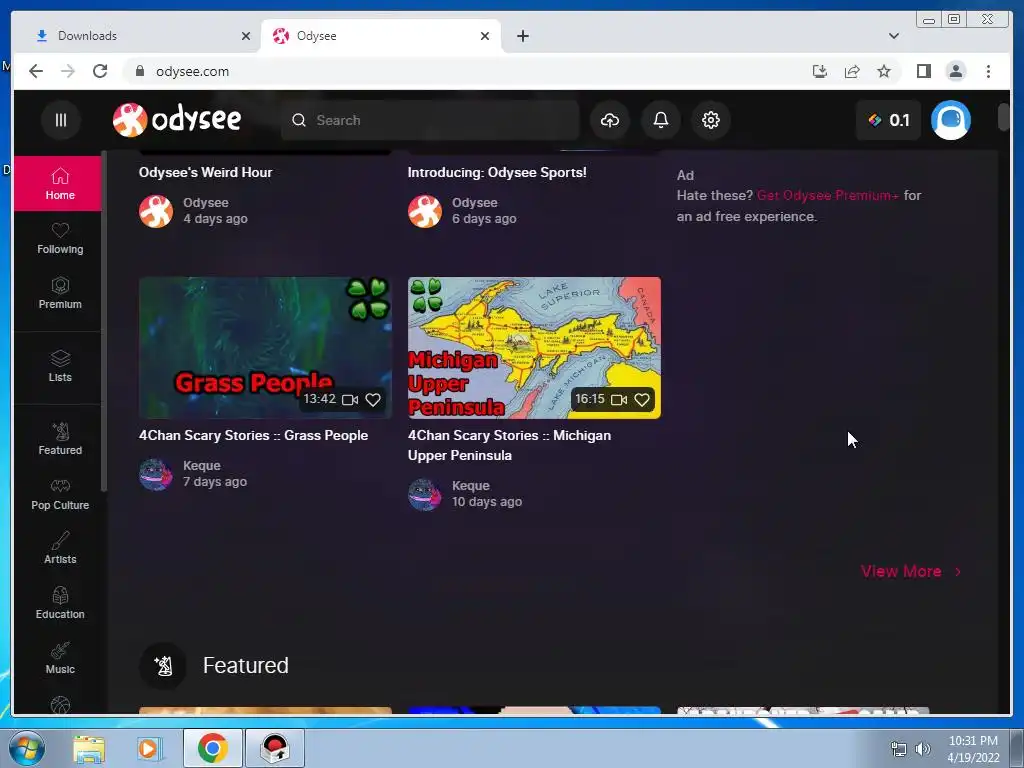Open a new browser tab
Image resolution: width=1024 pixels, height=768 pixels.
point(522,36)
